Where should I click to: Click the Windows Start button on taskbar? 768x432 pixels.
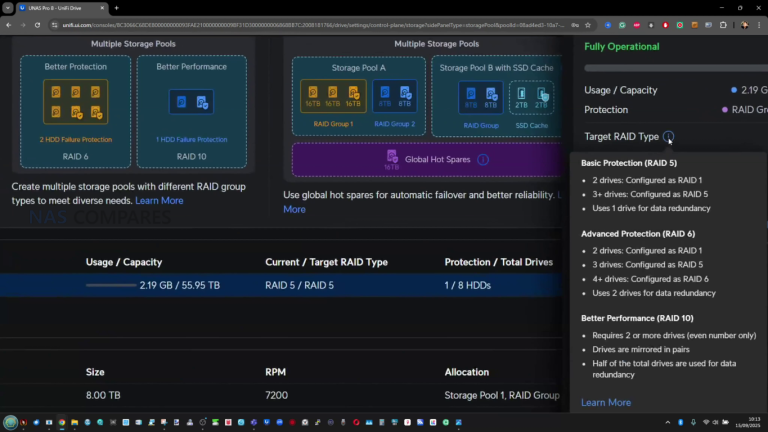[10, 422]
